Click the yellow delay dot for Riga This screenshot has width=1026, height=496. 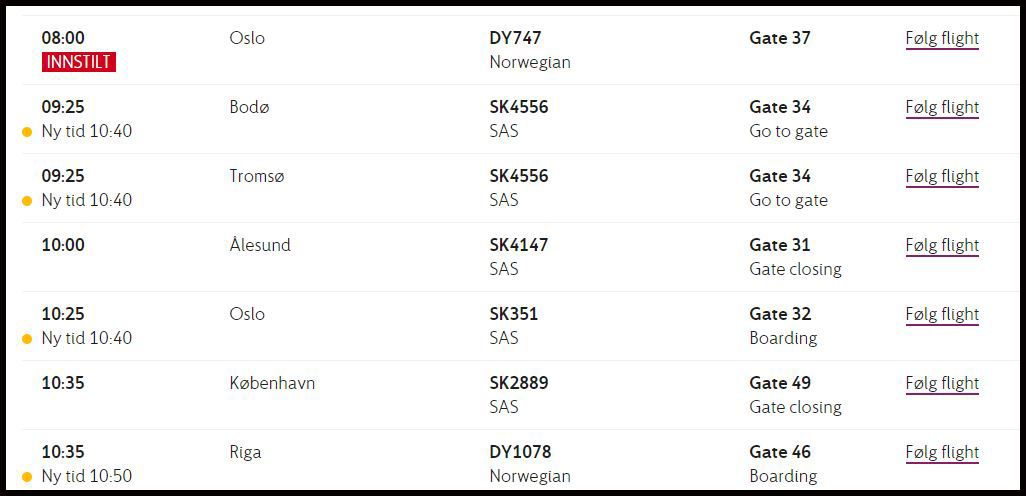[x=27, y=477]
